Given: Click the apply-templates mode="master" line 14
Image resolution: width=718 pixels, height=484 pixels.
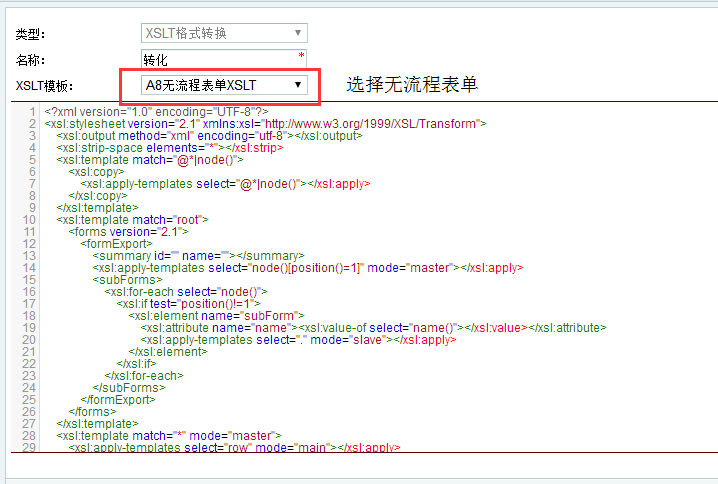Looking at the screenshot, I should [308, 267].
